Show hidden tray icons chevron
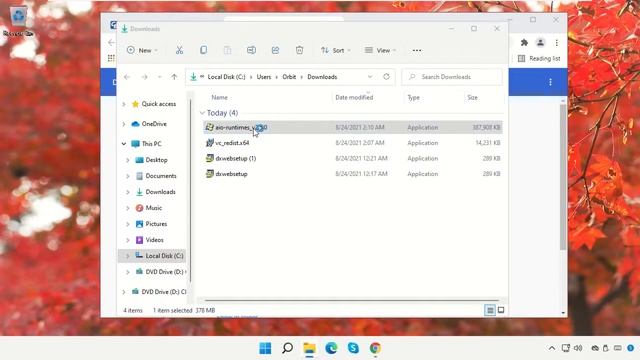This screenshot has height=360, width=640. (552, 348)
